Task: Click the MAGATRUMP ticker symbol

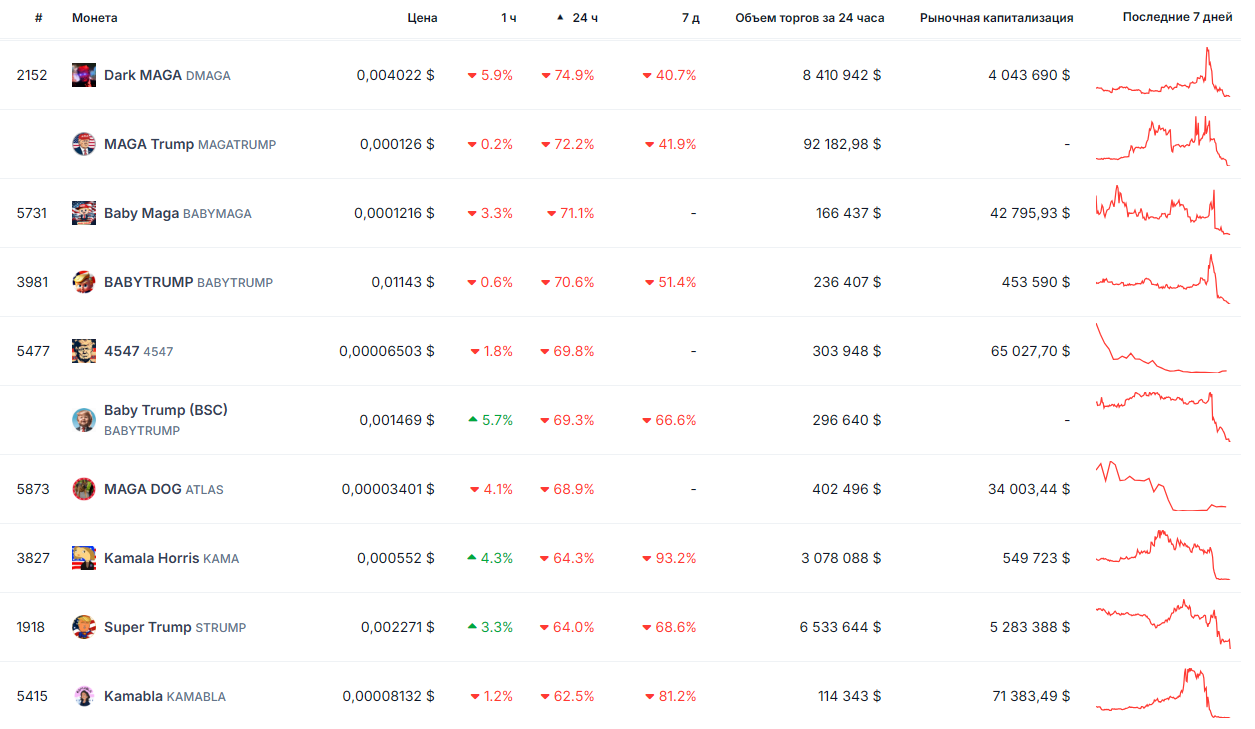Action: pyautogui.click(x=237, y=145)
